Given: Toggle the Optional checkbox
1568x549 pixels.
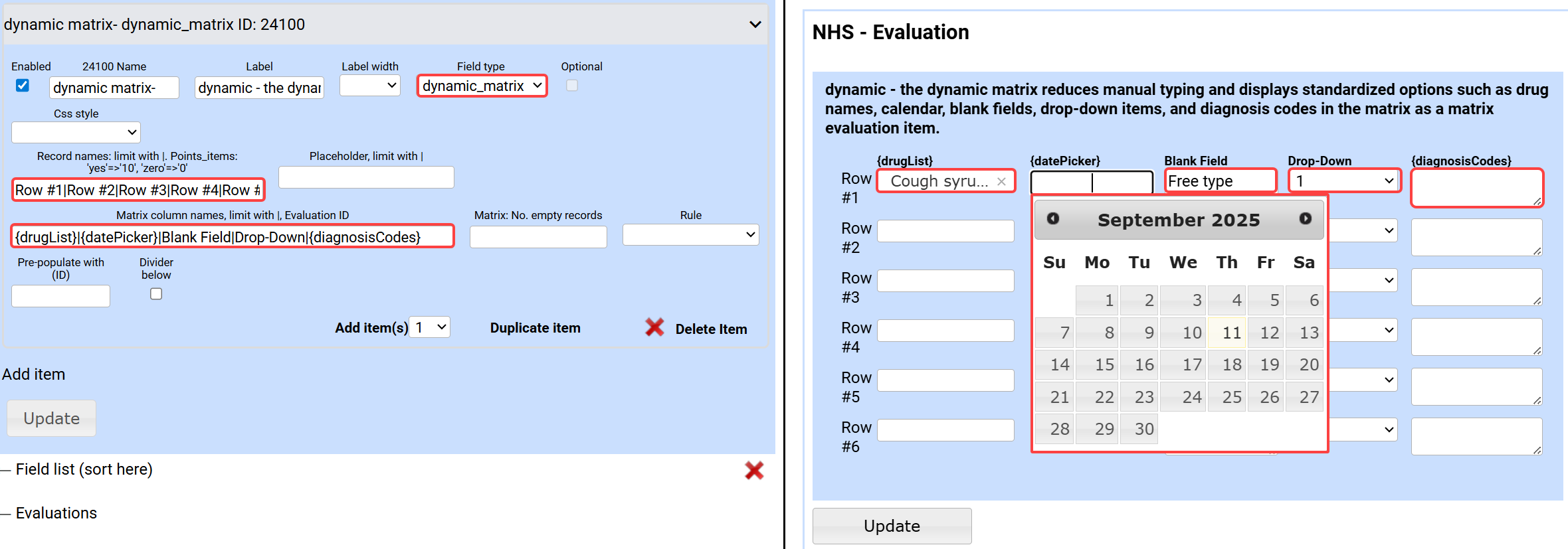Looking at the screenshot, I should pyautogui.click(x=571, y=86).
